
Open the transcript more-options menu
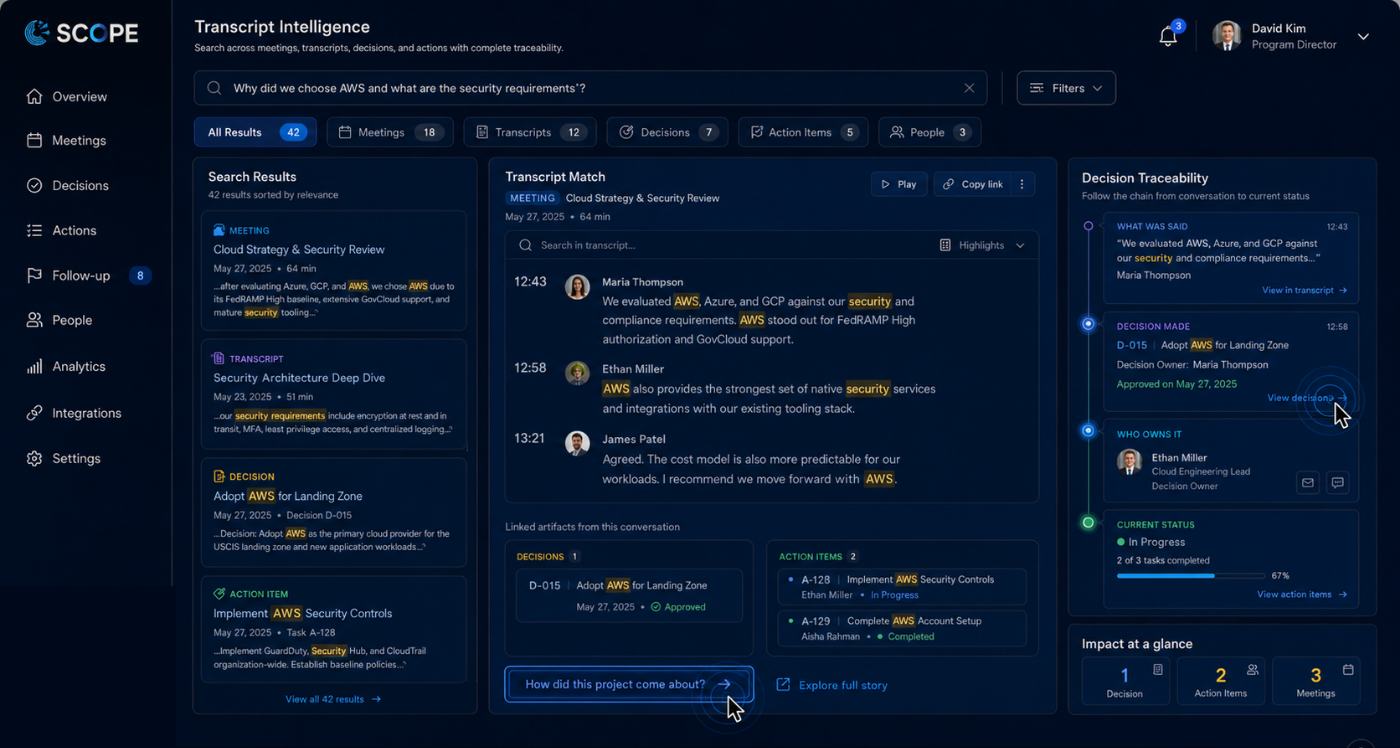click(1022, 184)
